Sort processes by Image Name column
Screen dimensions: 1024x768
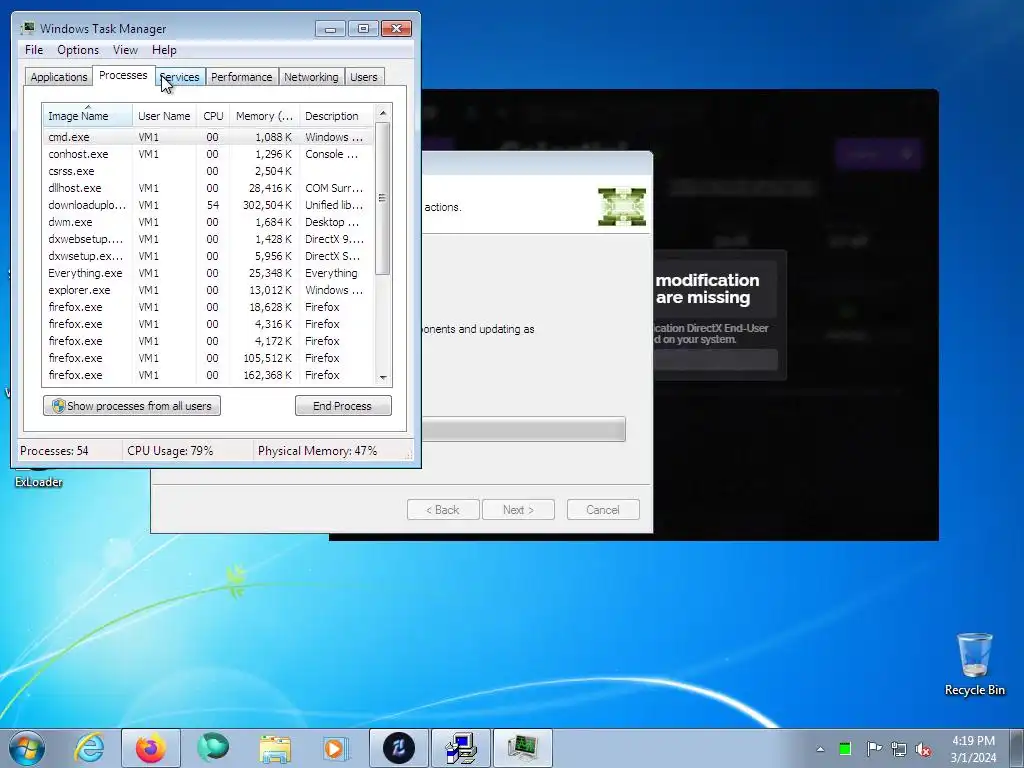coord(88,116)
